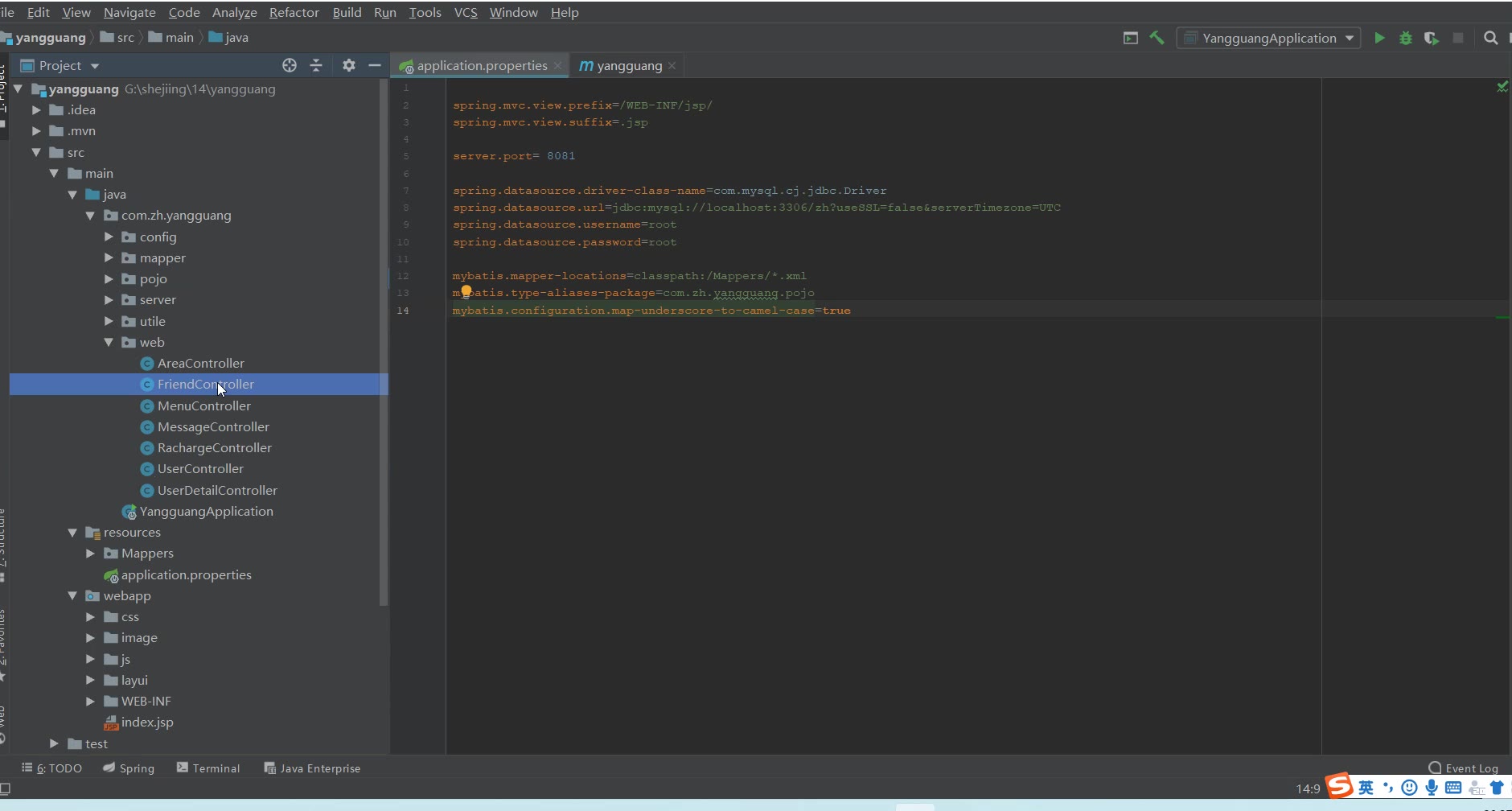The image size is (1512, 811).
Task: Open the Navigate menu
Action: pyautogui.click(x=129, y=12)
